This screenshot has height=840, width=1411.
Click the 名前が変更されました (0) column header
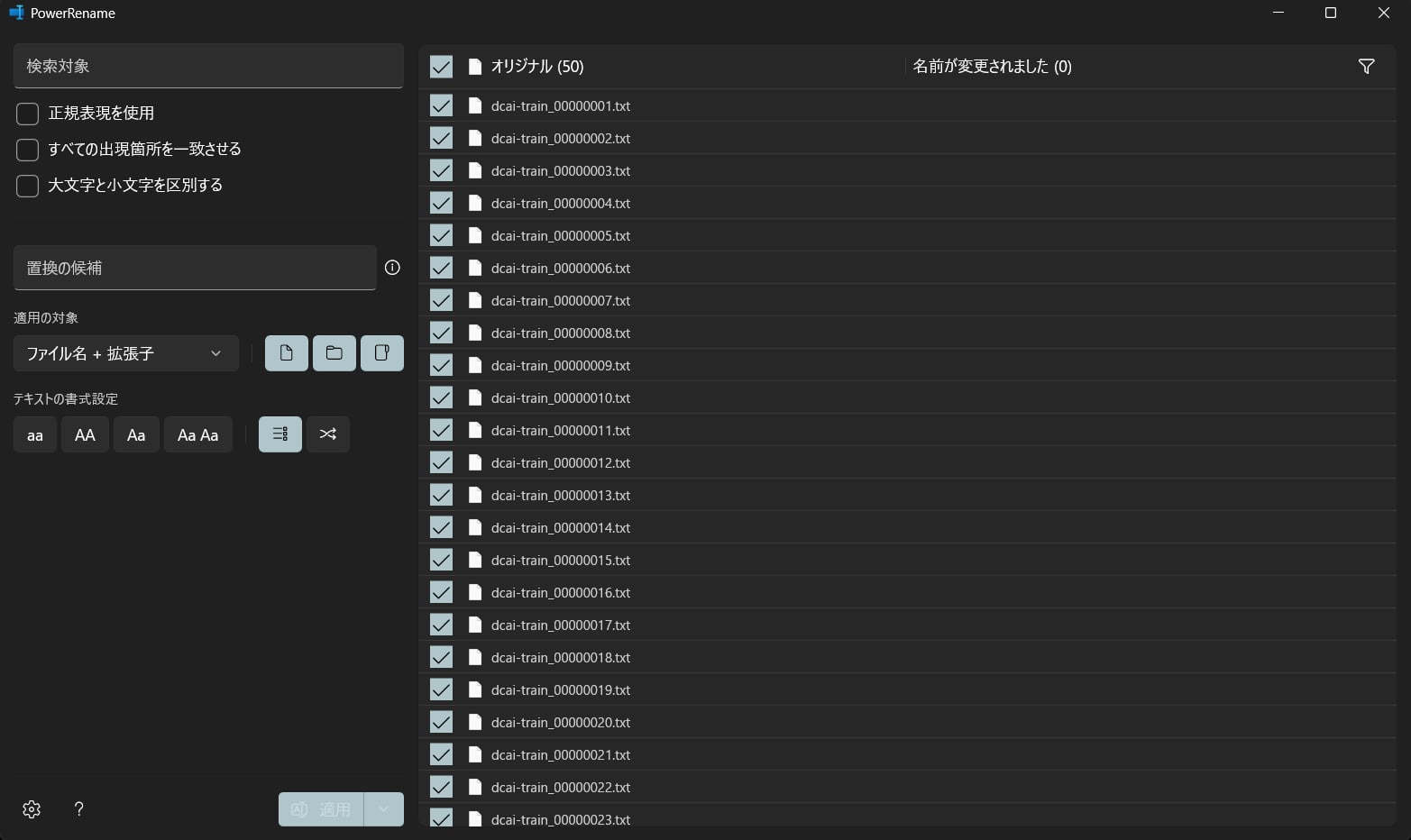coord(993,67)
